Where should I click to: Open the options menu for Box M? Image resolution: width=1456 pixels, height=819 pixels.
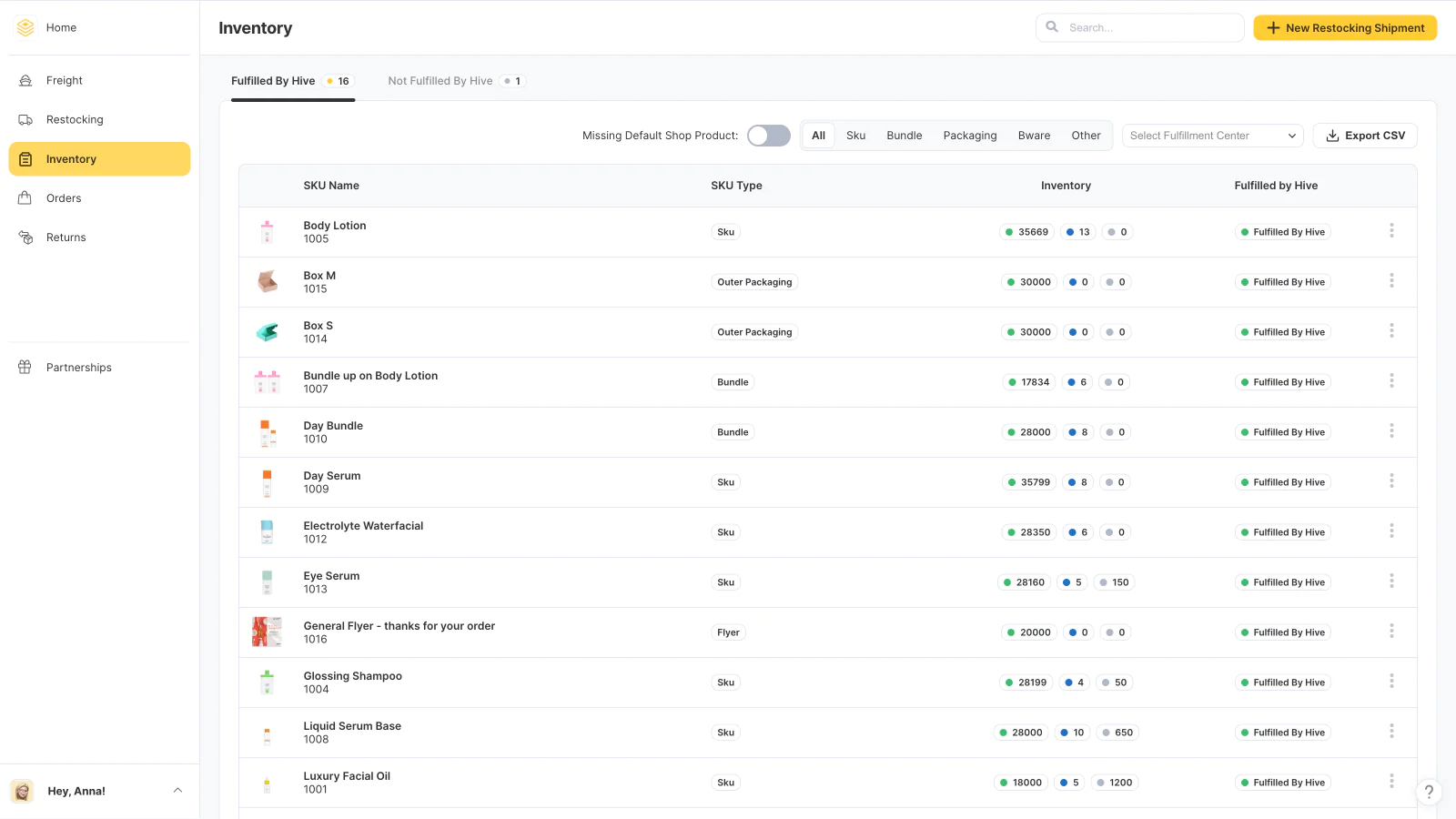click(1391, 281)
